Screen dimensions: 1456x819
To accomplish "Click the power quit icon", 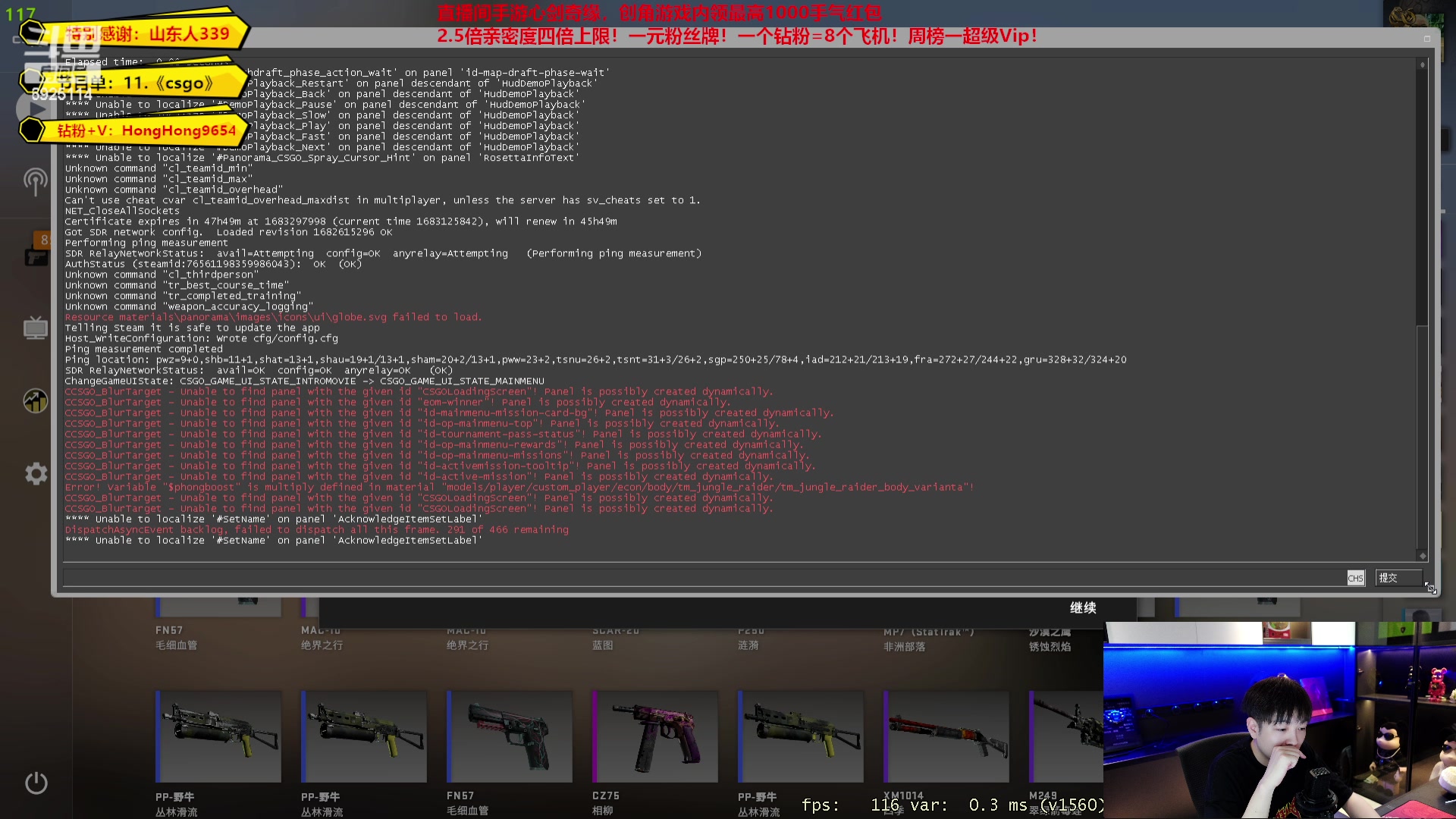I will tap(36, 783).
